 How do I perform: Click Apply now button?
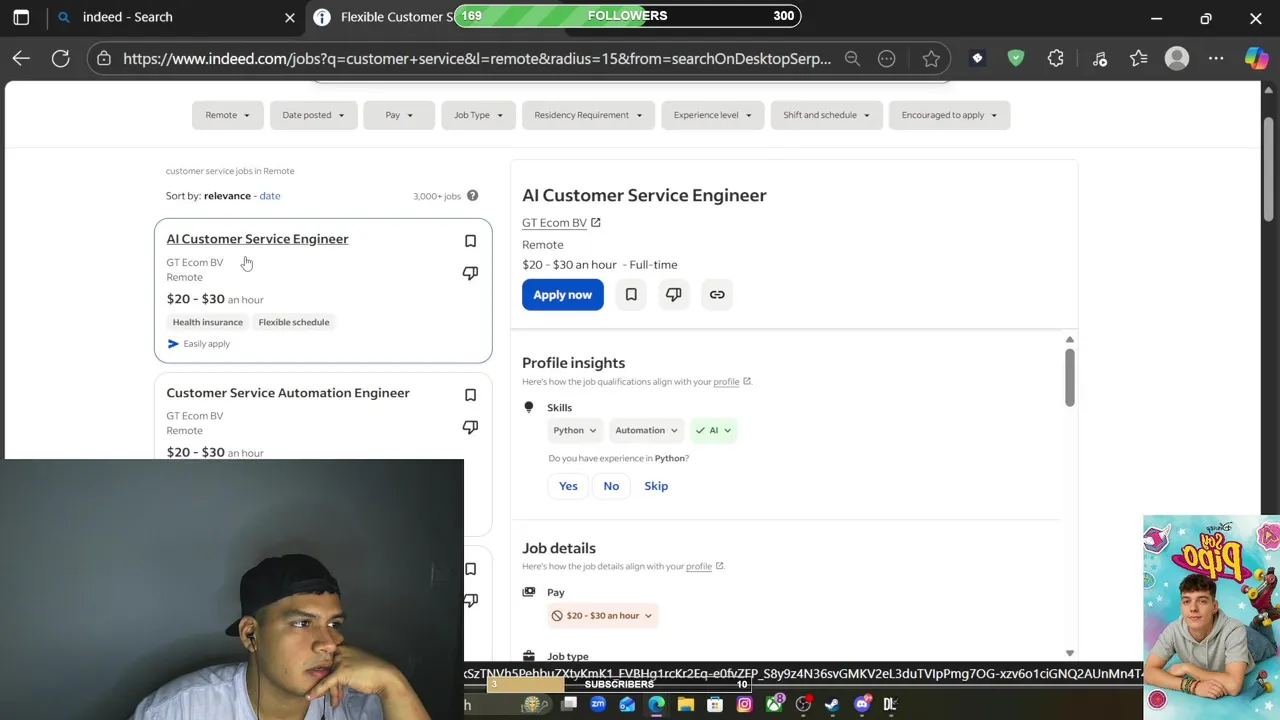pos(563,294)
